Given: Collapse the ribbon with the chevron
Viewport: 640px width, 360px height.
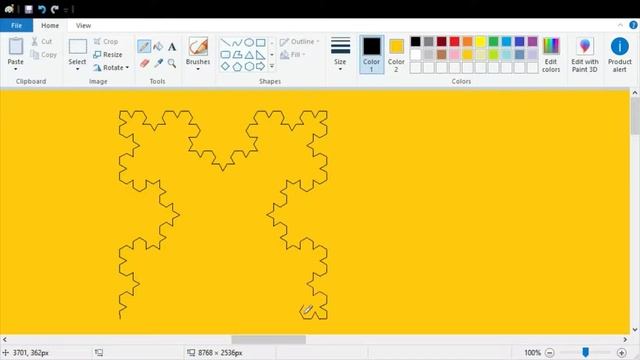Looking at the screenshot, I should [620, 25].
